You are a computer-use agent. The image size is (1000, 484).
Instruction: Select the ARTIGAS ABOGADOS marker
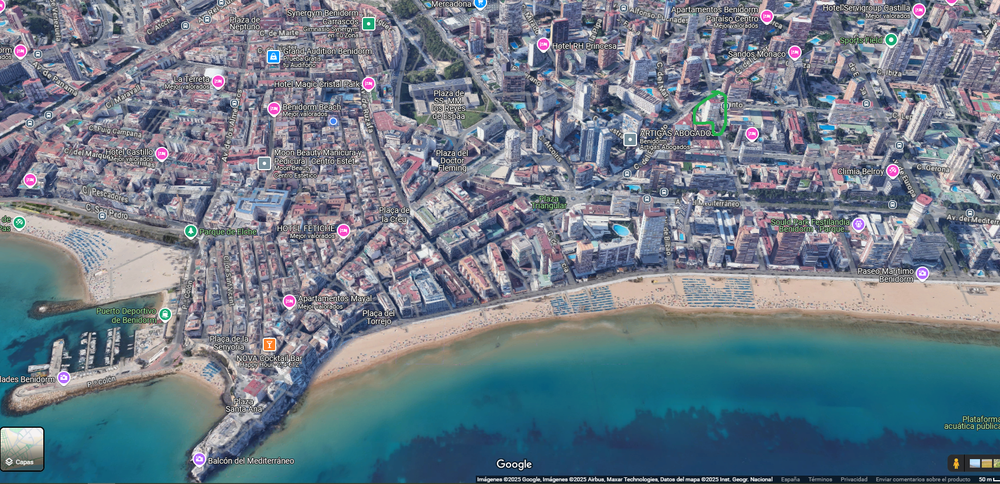[630, 139]
